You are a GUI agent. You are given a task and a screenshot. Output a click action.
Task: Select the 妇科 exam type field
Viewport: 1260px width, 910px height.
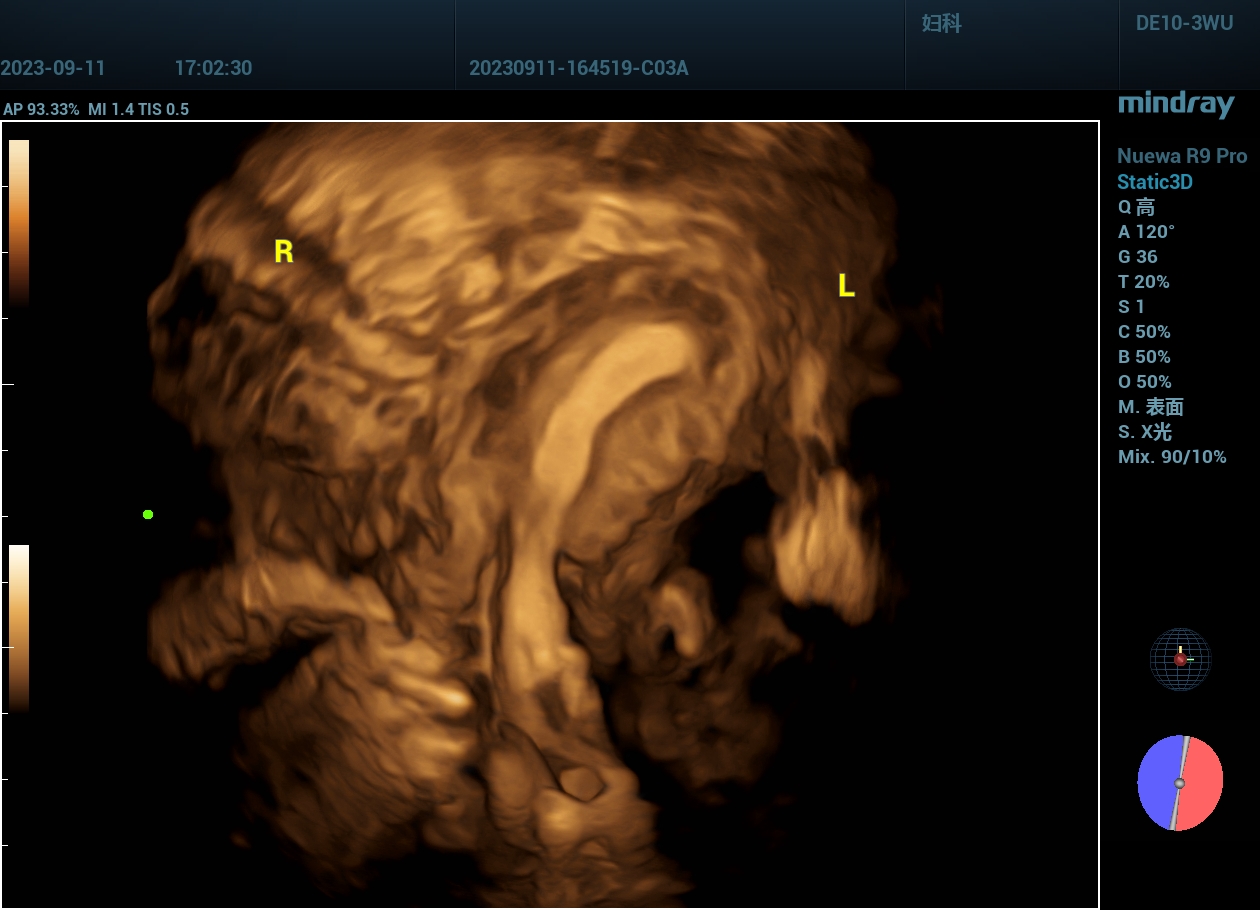tap(941, 24)
